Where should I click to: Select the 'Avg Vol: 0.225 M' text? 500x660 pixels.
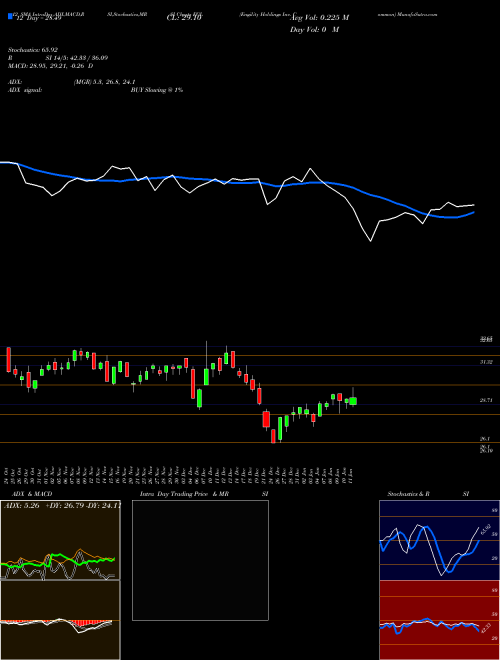tap(320, 18)
